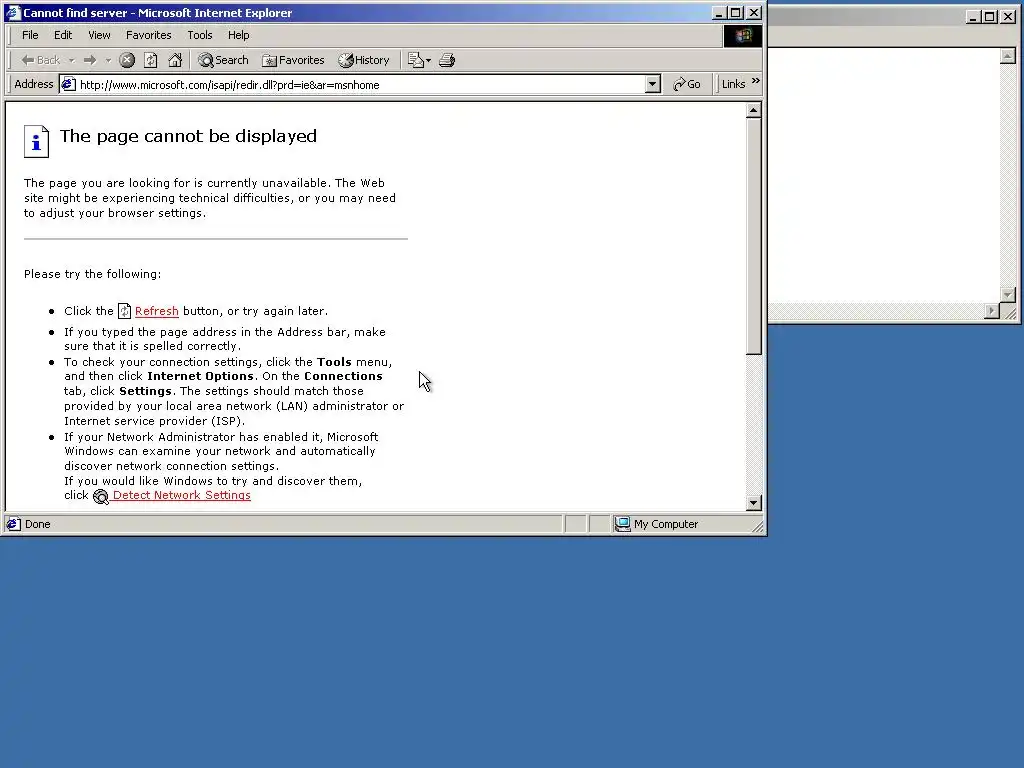Expand the Address bar dropdown list

(652, 84)
